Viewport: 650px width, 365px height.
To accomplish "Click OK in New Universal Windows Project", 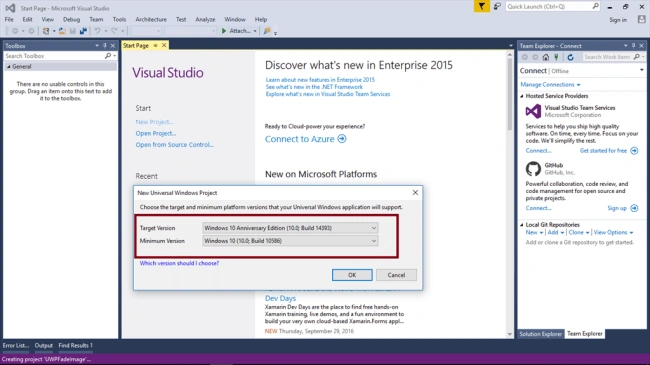I will (x=352, y=275).
